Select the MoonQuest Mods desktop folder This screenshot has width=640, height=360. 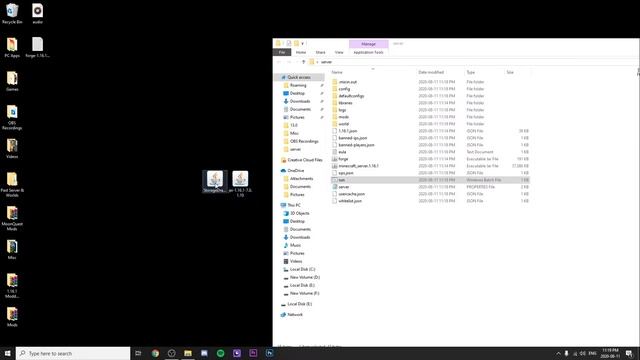(12, 218)
